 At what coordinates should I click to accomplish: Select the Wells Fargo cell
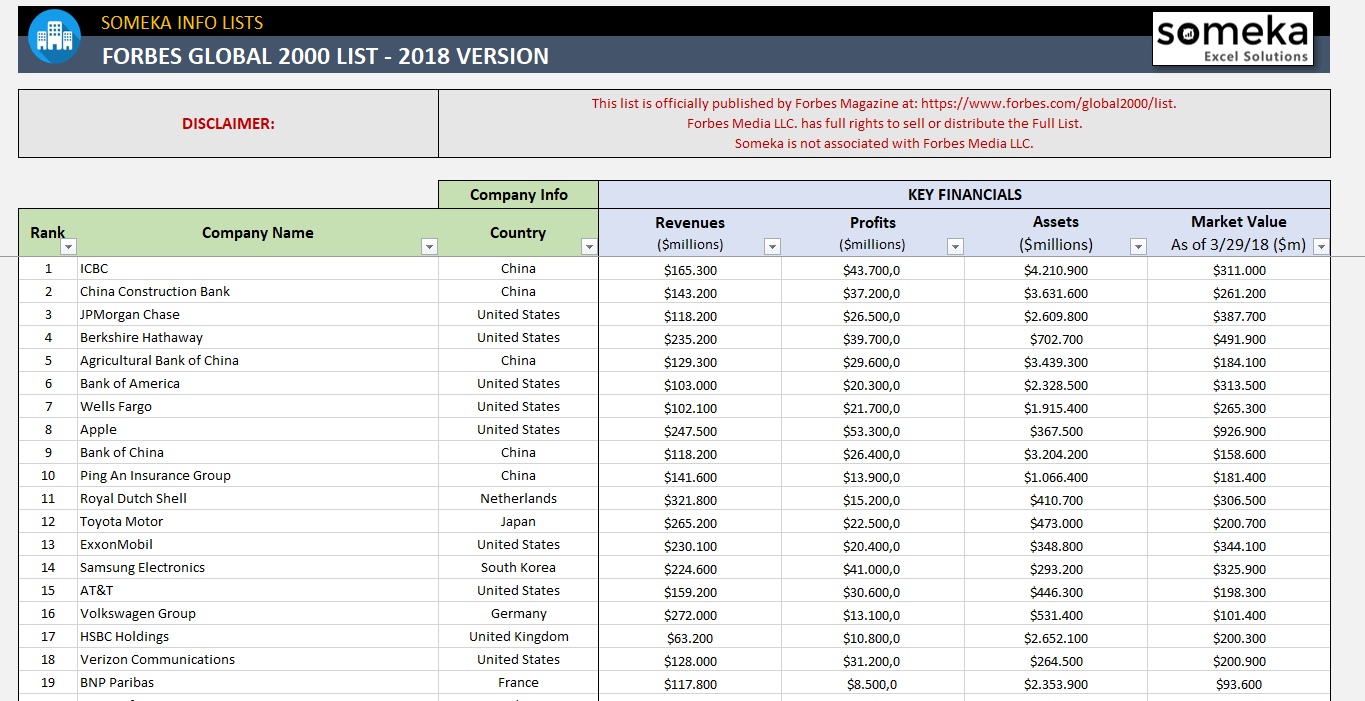pyautogui.click(x=258, y=407)
